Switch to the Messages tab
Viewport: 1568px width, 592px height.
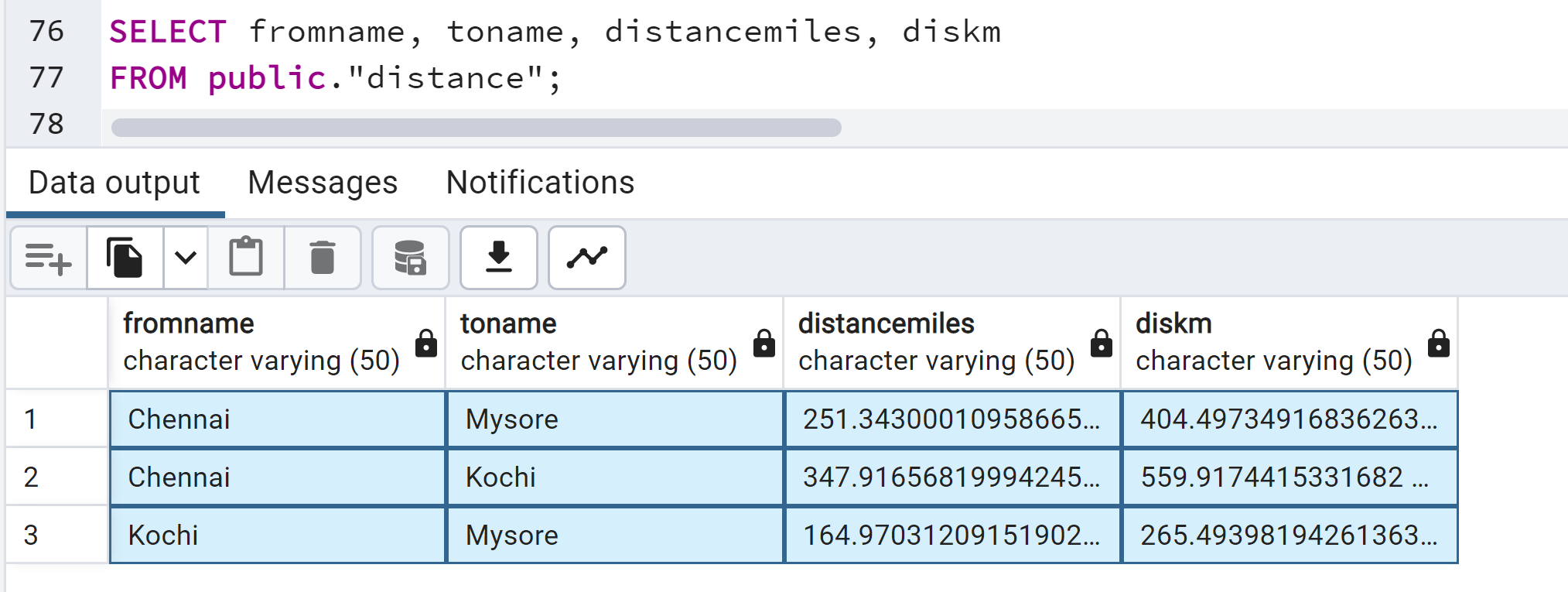click(323, 183)
